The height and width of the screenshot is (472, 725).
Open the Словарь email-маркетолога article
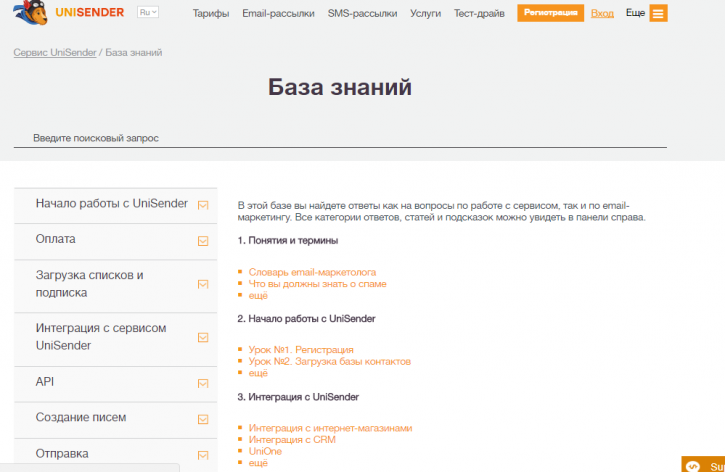point(312,272)
